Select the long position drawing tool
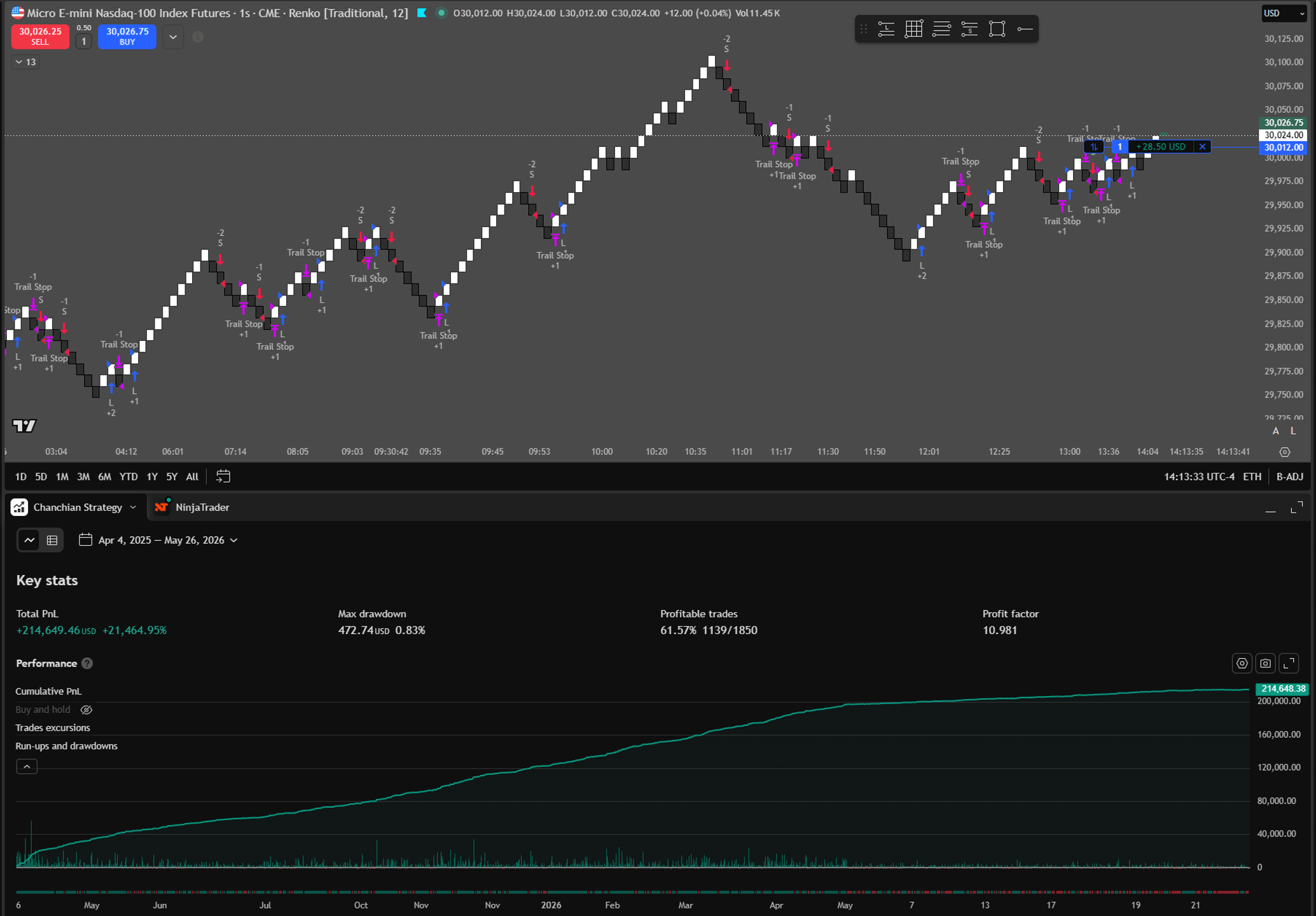This screenshot has height=916, width=1316. [x=886, y=29]
